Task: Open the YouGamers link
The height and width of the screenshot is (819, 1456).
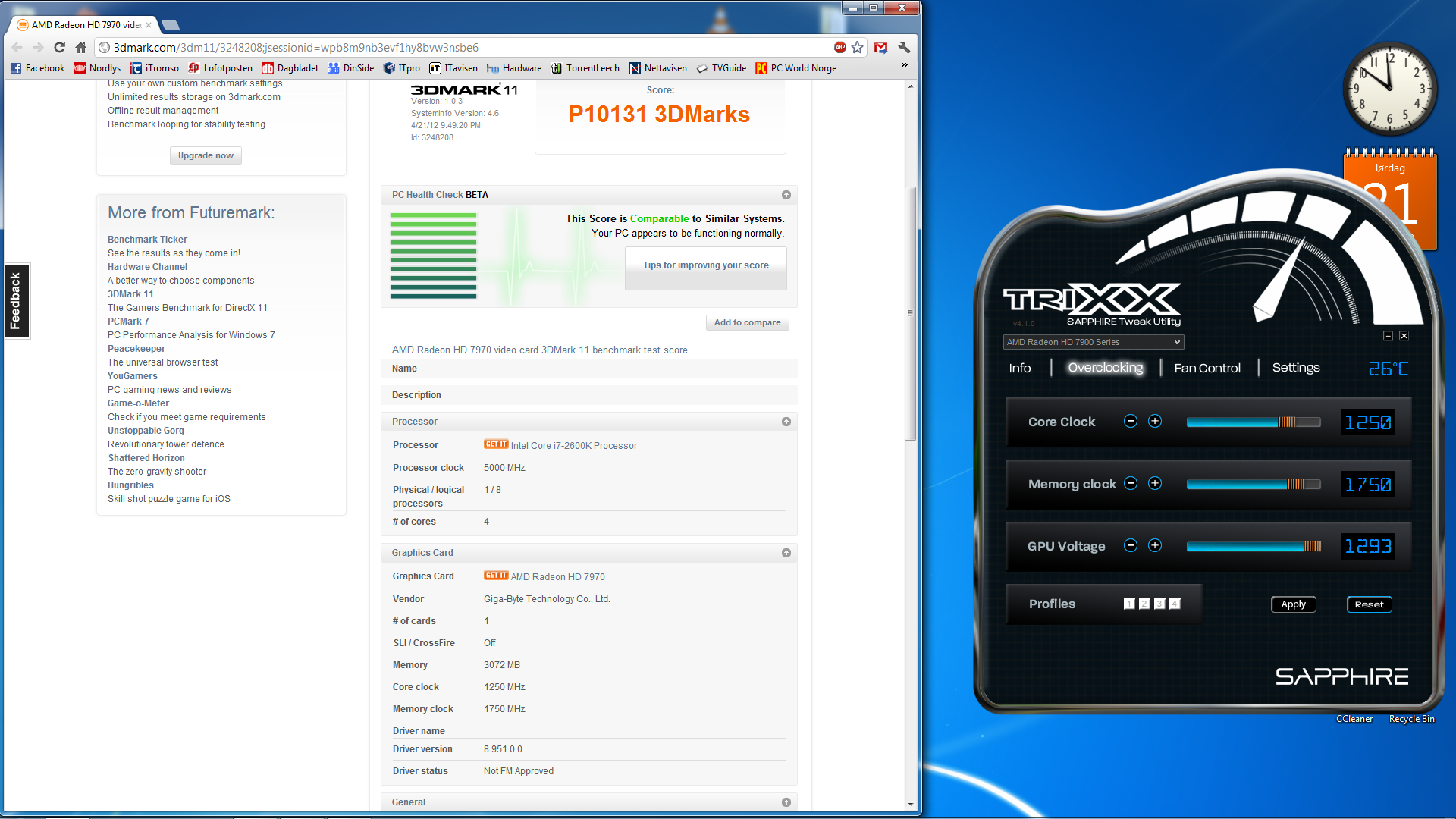Action: tap(133, 376)
